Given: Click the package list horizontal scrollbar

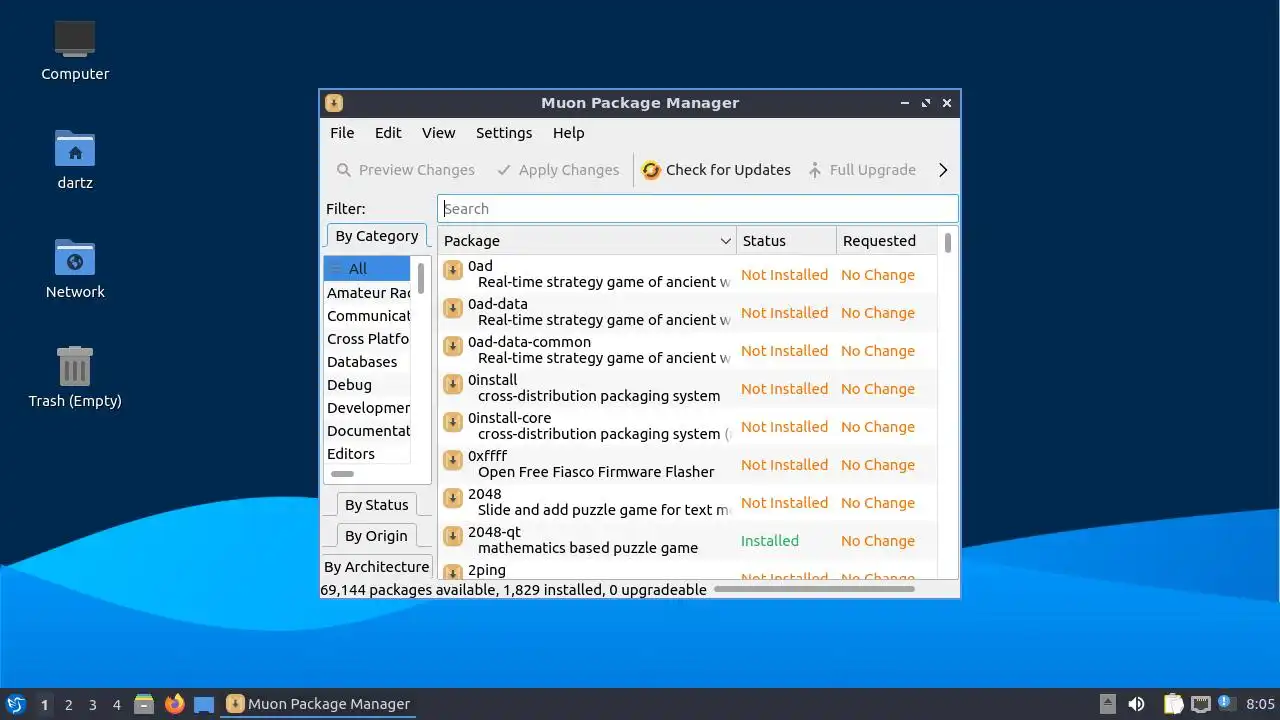Looking at the screenshot, I should coord(816,589).
